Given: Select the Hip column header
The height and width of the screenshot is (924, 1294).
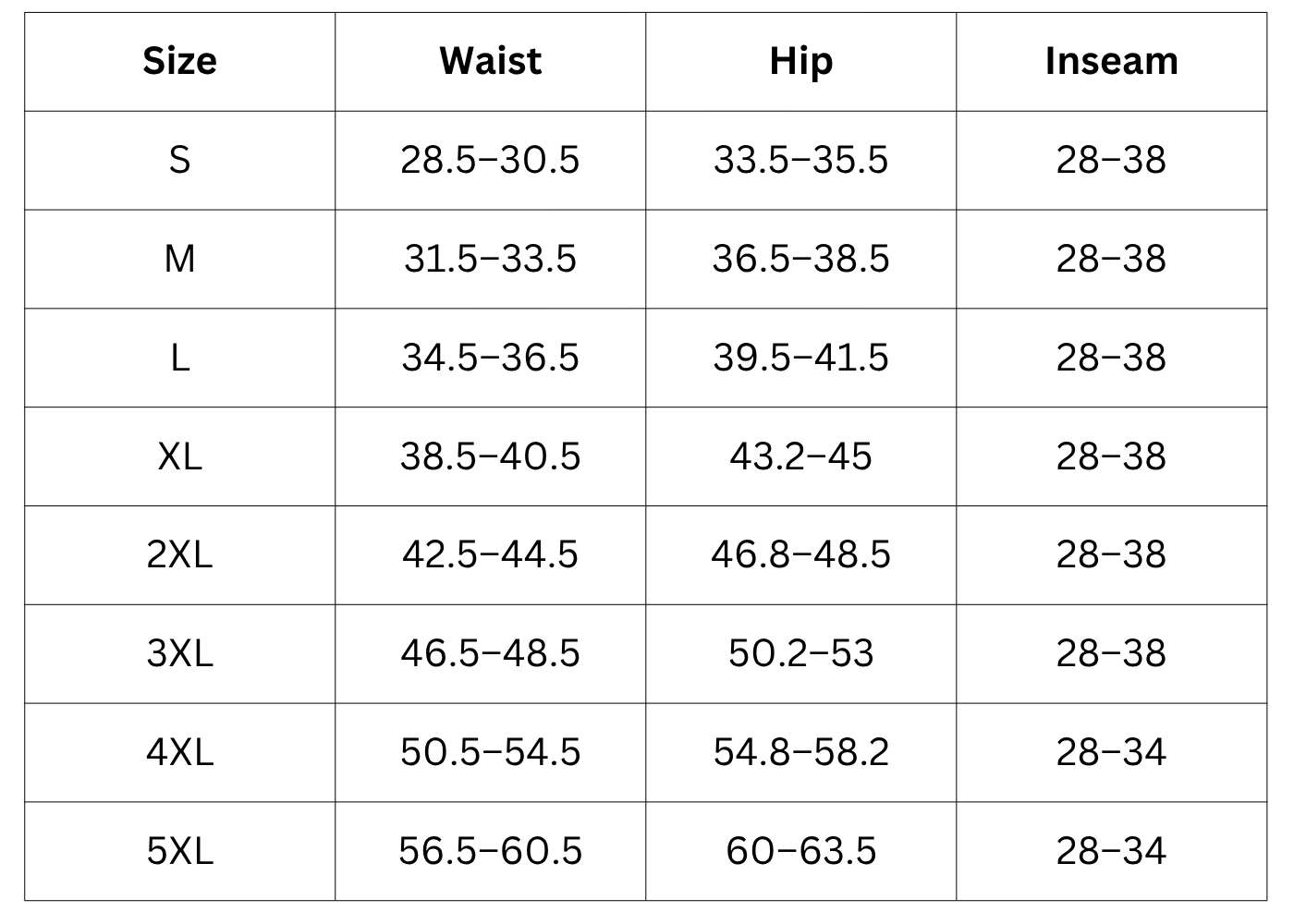Looking at the screenshot, I should [800, 61].
